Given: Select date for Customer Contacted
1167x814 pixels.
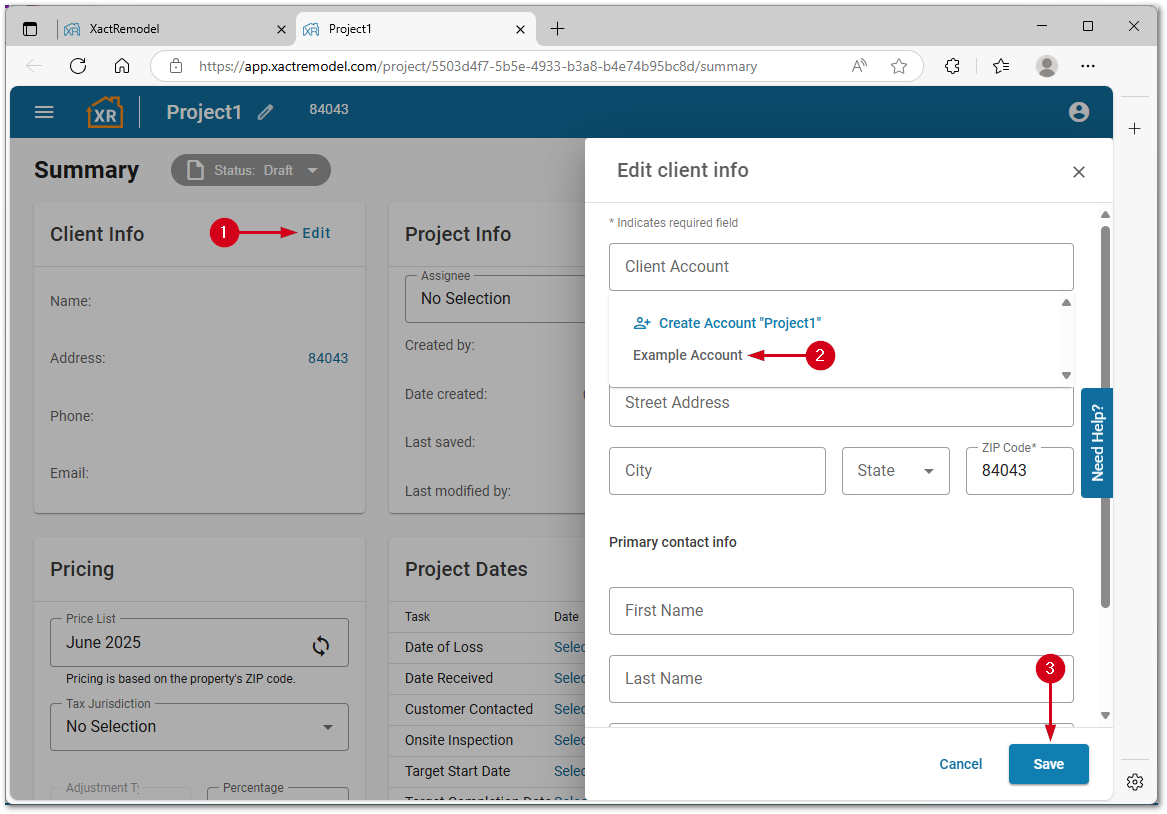Looking at the screenshot, I should pos(569,710).
